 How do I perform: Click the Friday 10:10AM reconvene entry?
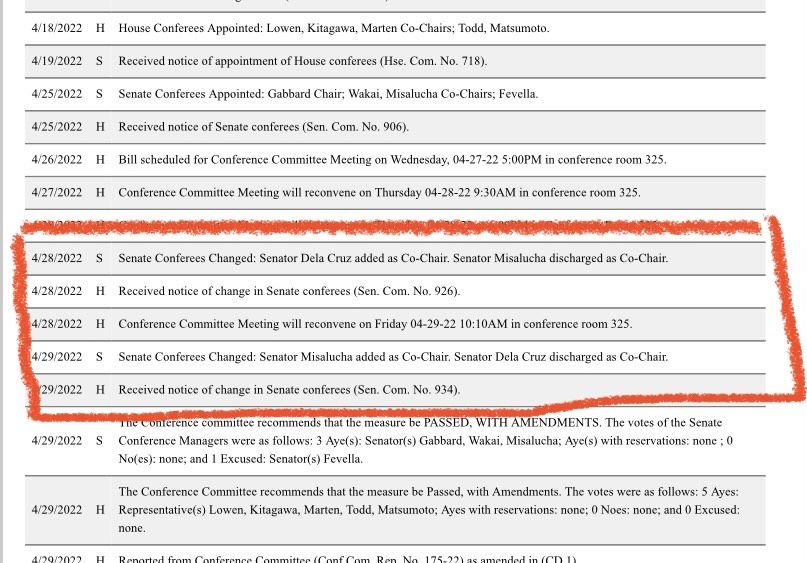(x=375, y=324)
